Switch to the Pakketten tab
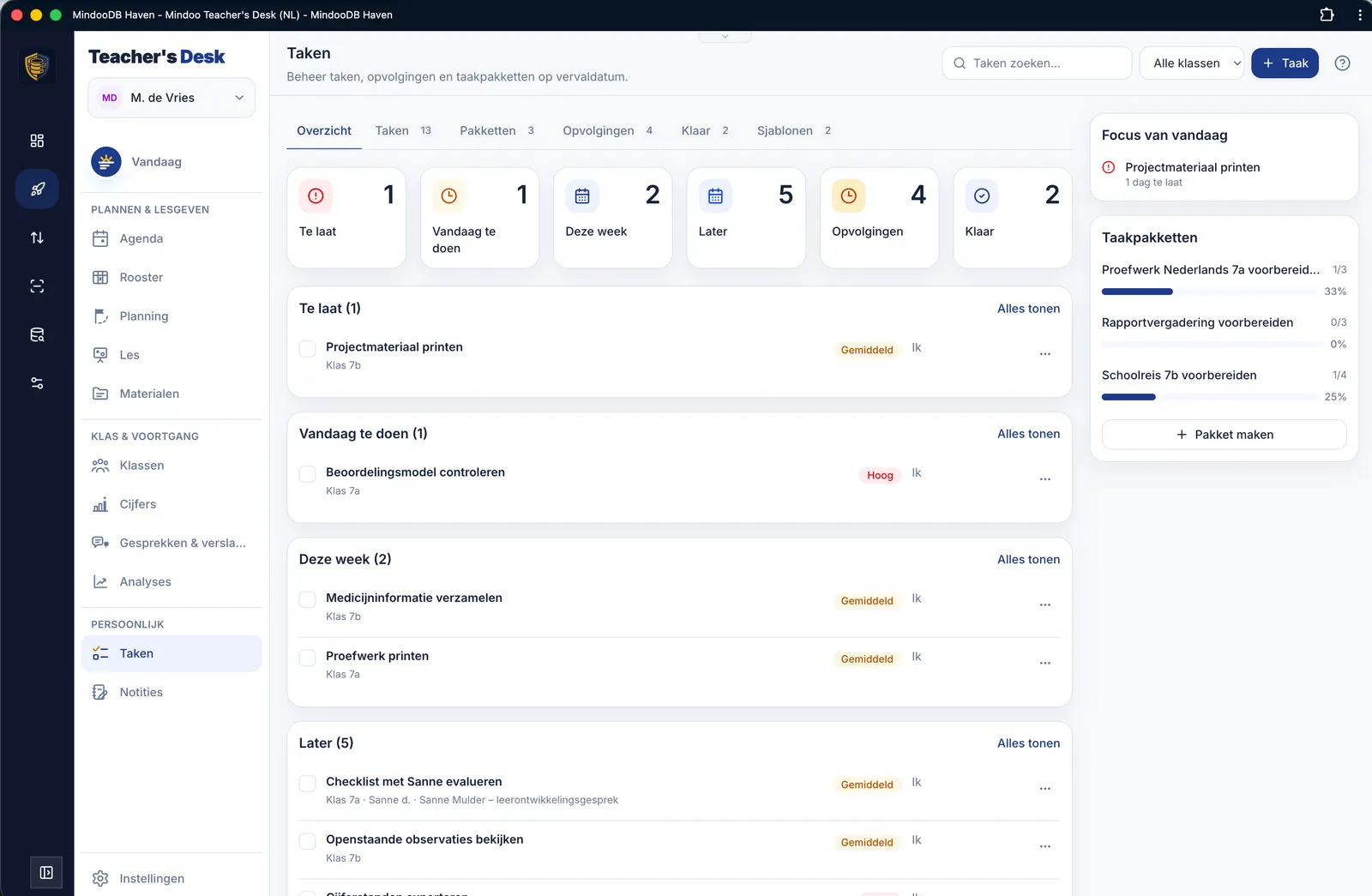Viewport: 1372px width, 896px height. [x=496, y=130]
